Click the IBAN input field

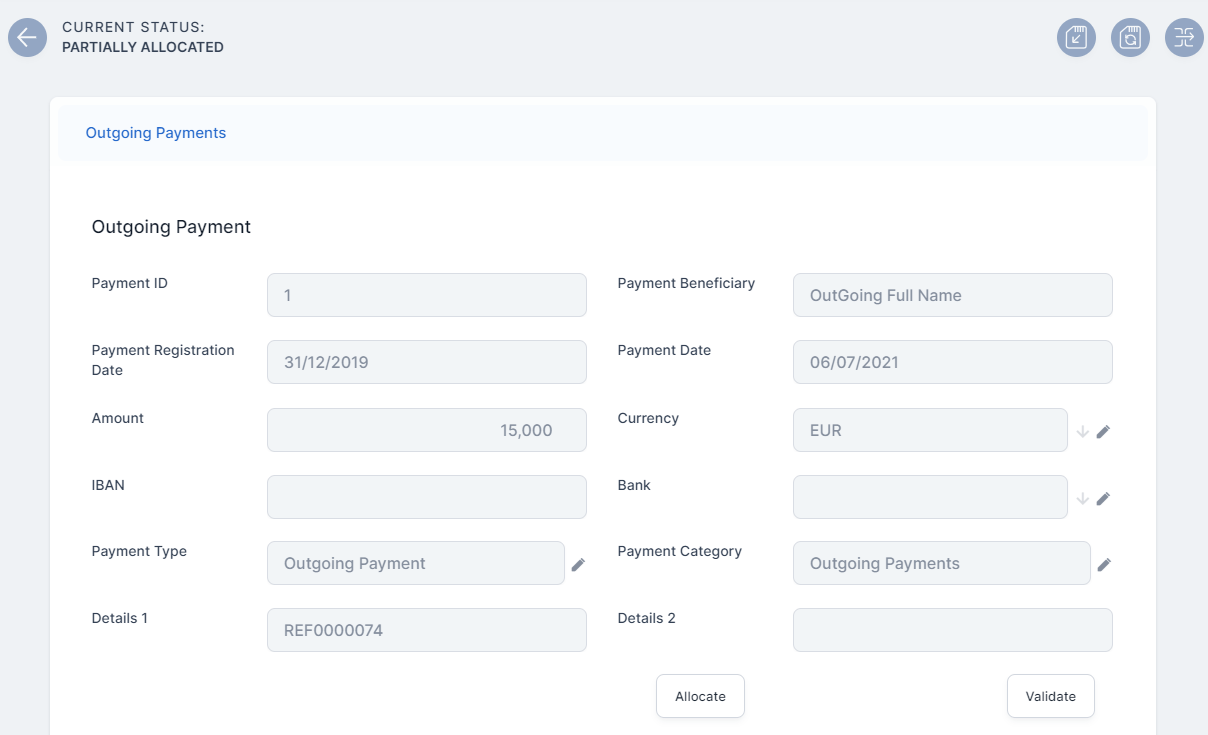pos(426,497)
